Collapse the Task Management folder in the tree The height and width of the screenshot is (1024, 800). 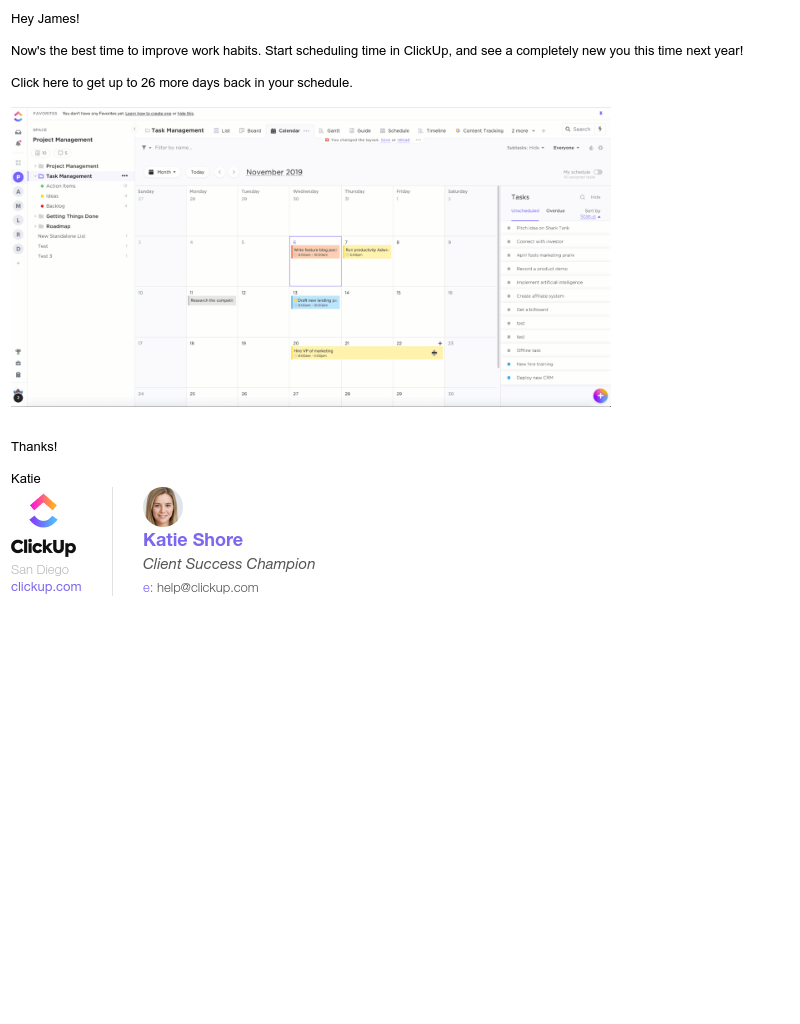35,176
